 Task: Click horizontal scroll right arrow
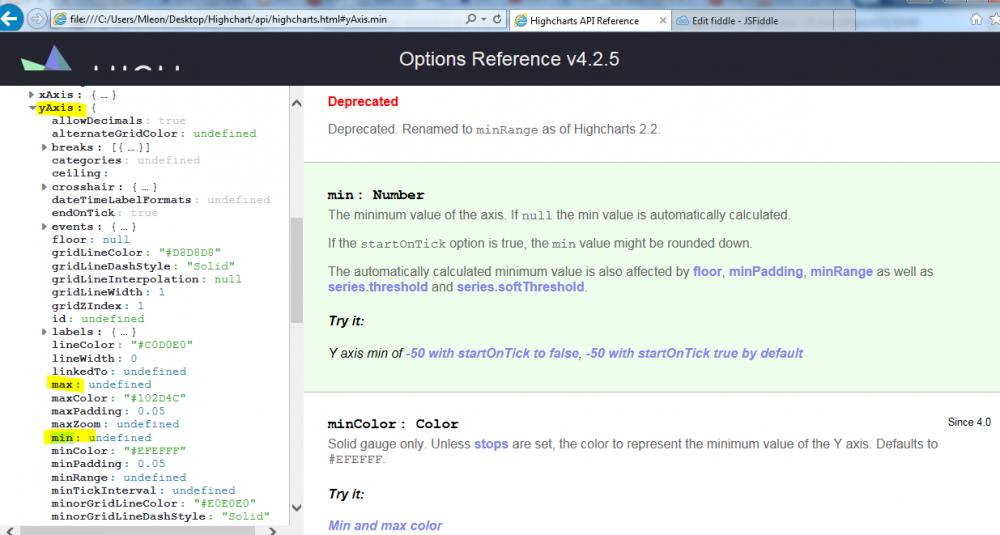pyautogui.click(x=272, y=531)
